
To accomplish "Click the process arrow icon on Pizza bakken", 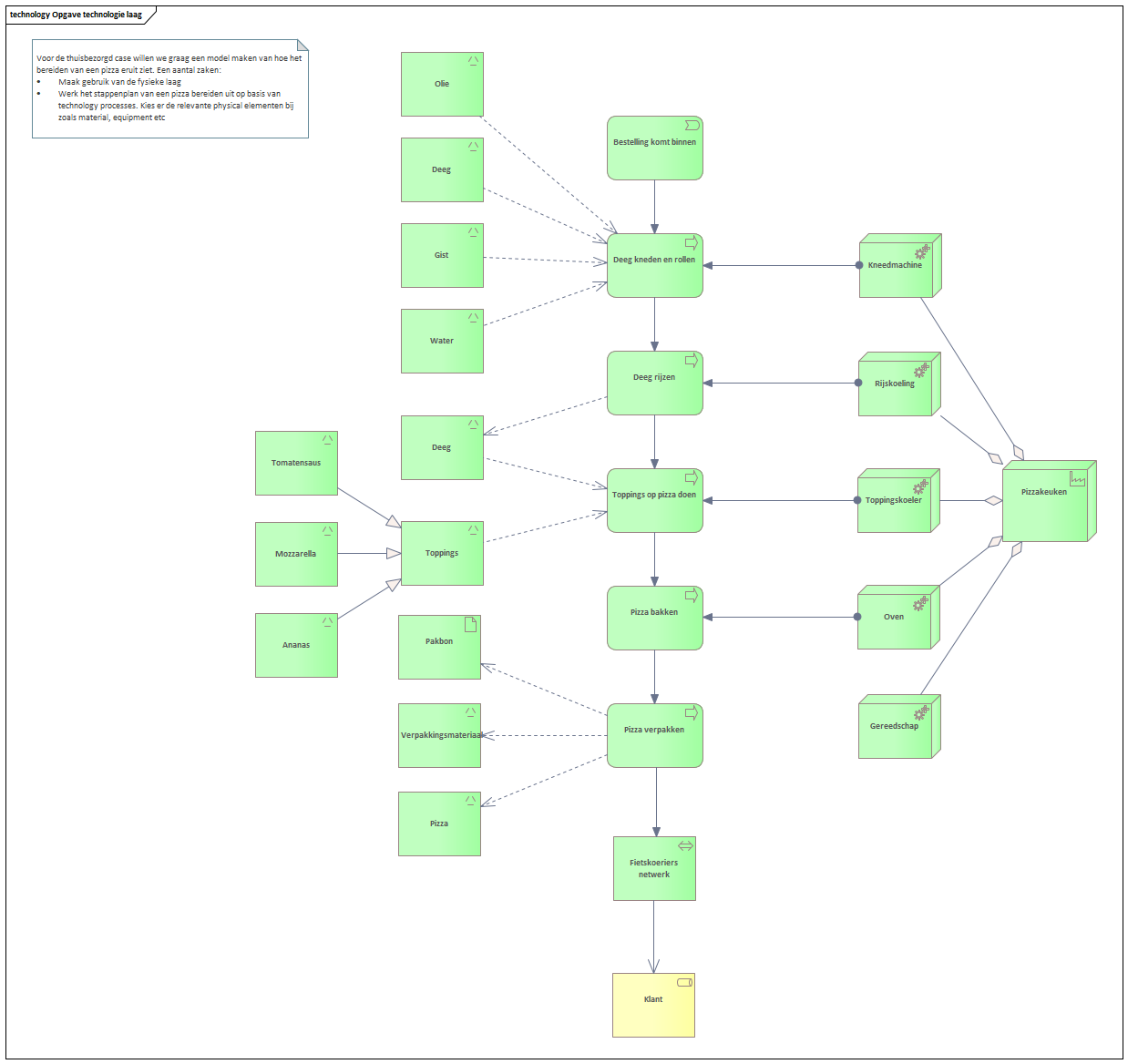I will 692,595.
